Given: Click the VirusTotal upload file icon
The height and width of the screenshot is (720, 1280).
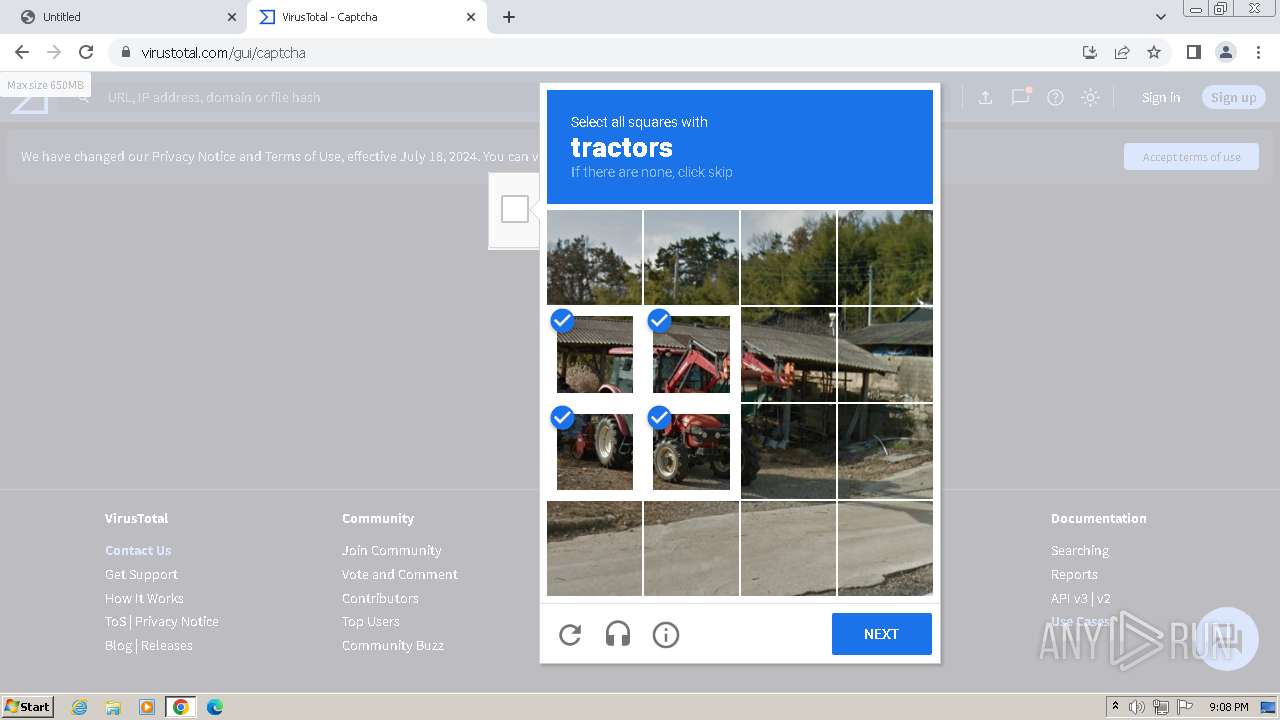Looking at the screenshot, I should pos(985,97).
